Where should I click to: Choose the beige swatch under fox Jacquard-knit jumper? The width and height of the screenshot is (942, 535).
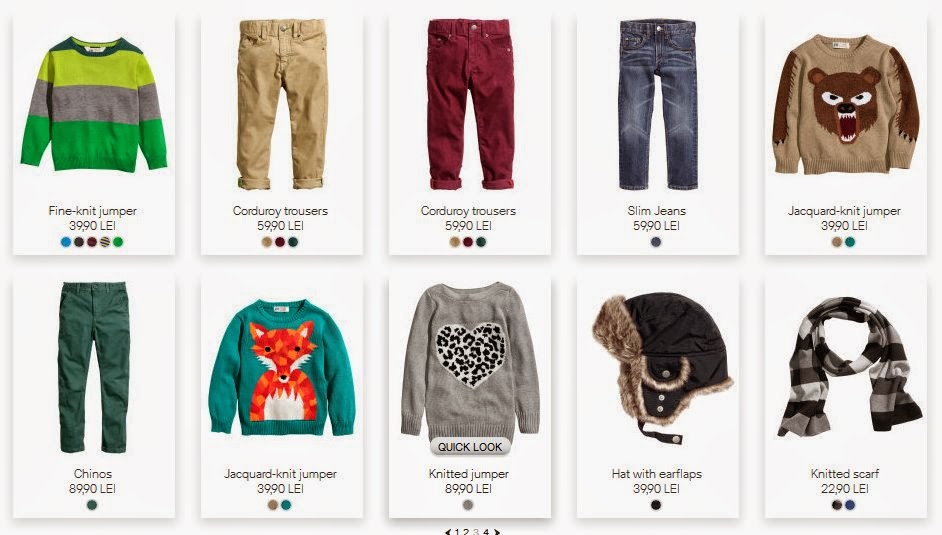point(273,505)
